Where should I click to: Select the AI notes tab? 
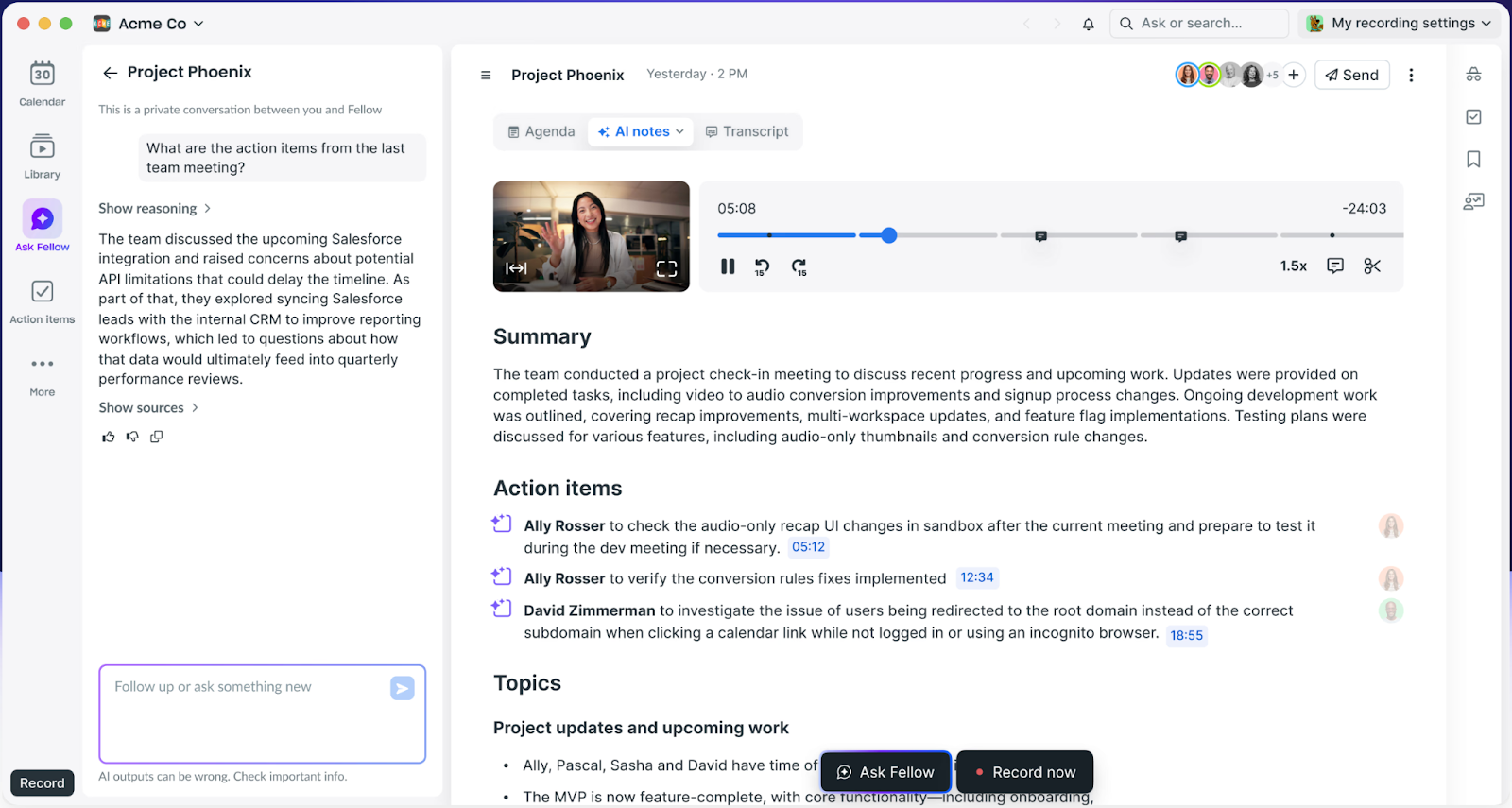641,132
